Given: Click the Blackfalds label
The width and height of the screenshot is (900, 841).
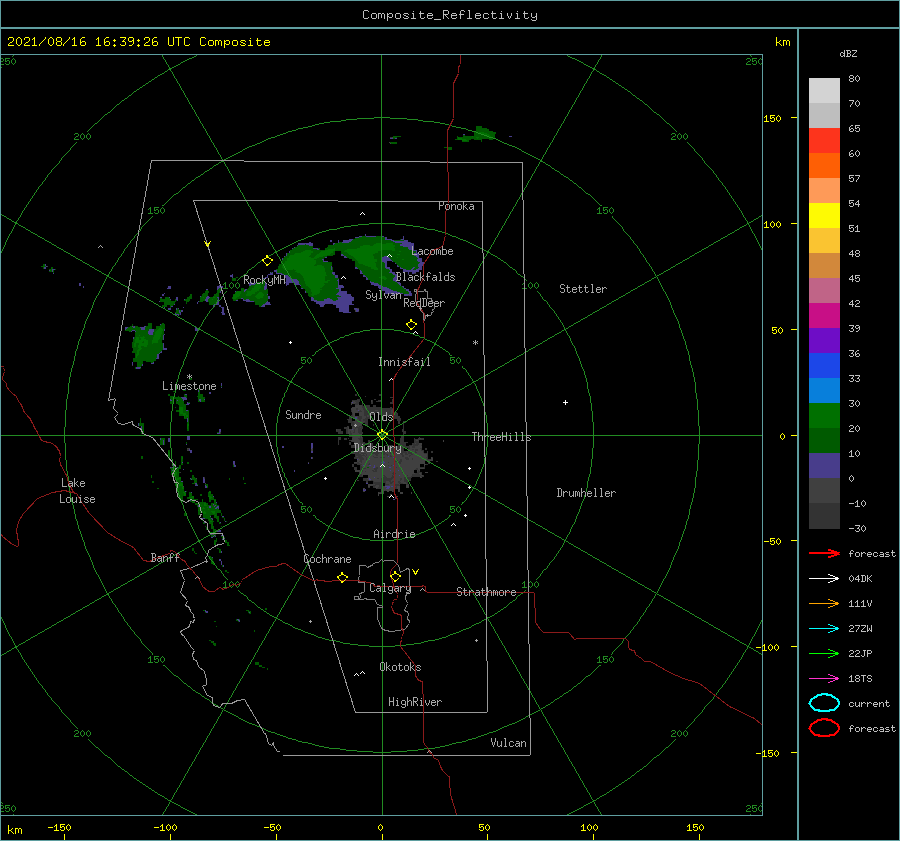Looking at the screenshot, I should (425, 277).
